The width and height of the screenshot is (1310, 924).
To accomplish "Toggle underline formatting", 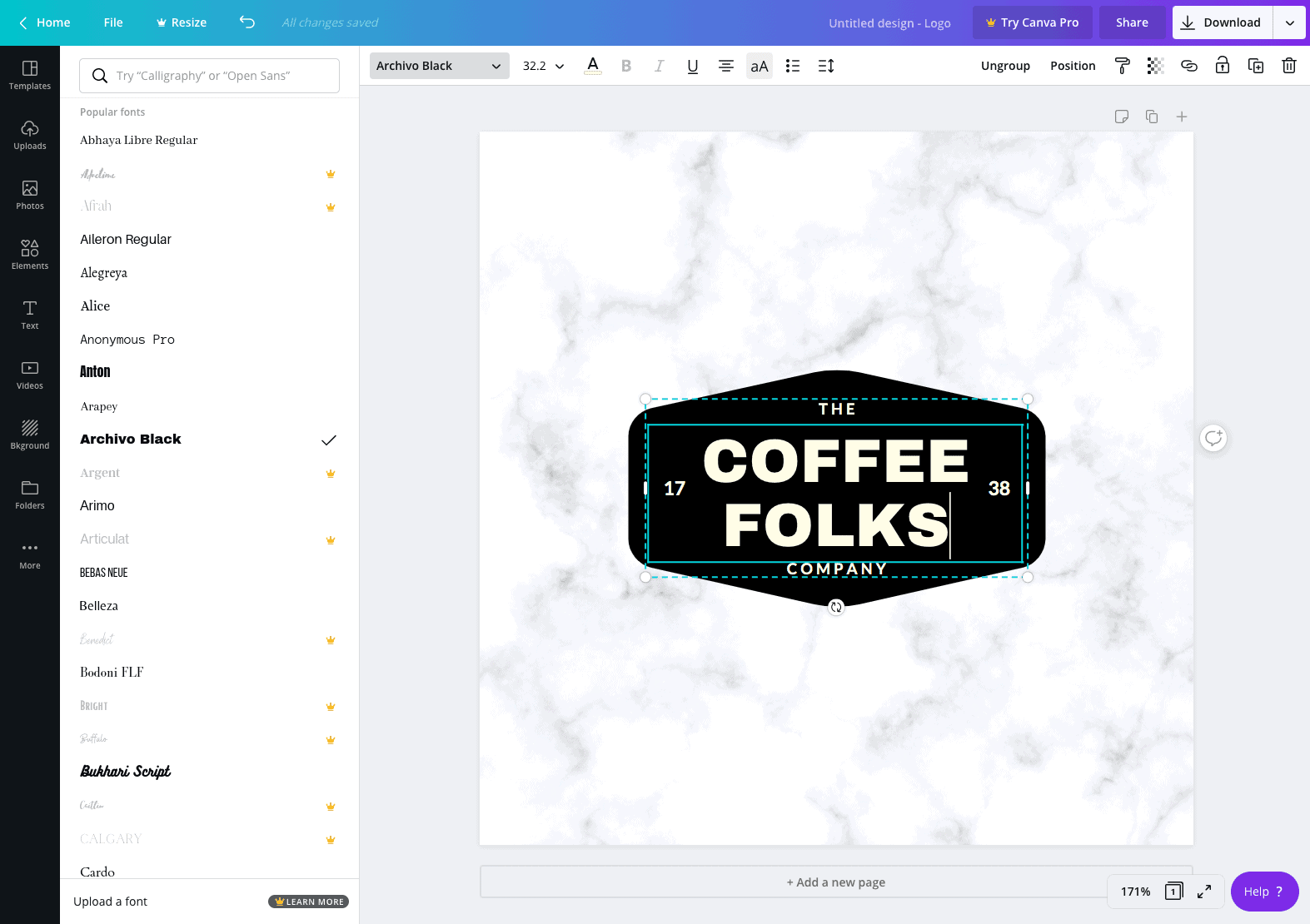I will [x=692, y=66].
